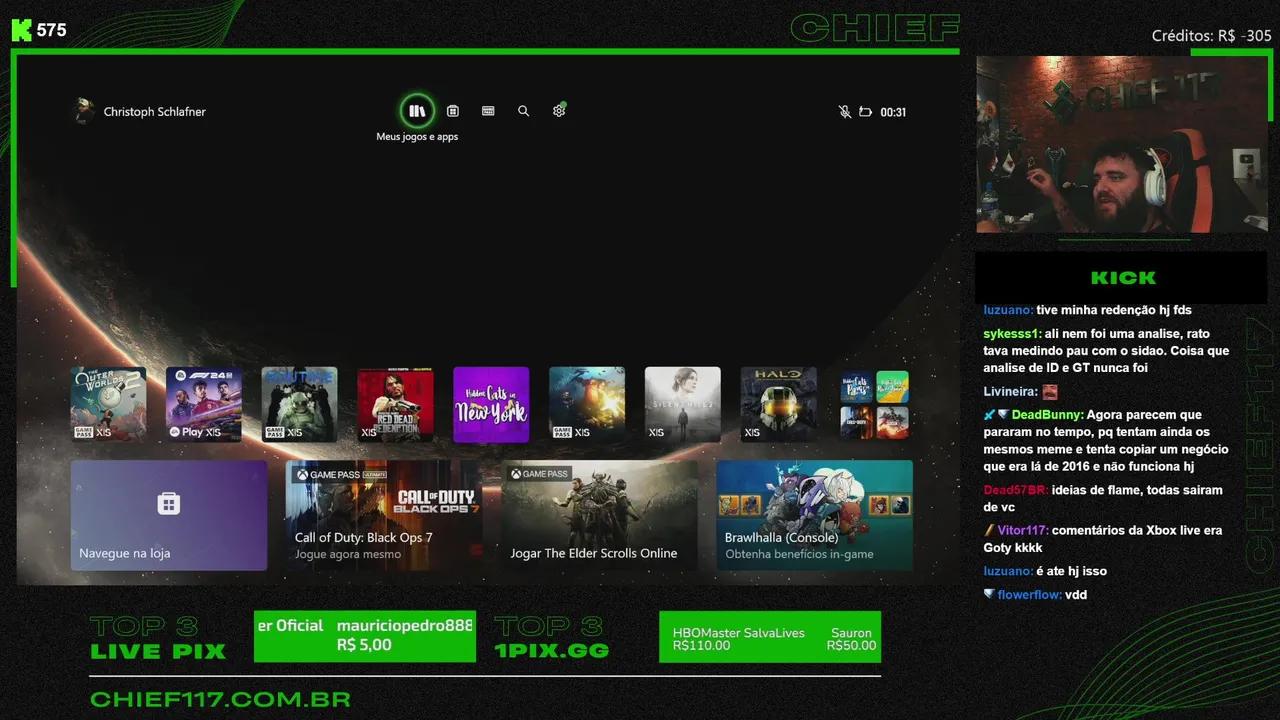Open the Microsoft Store icon in top navigation
The height and width of the screenshot is (720, 1280).
[453, 111]
